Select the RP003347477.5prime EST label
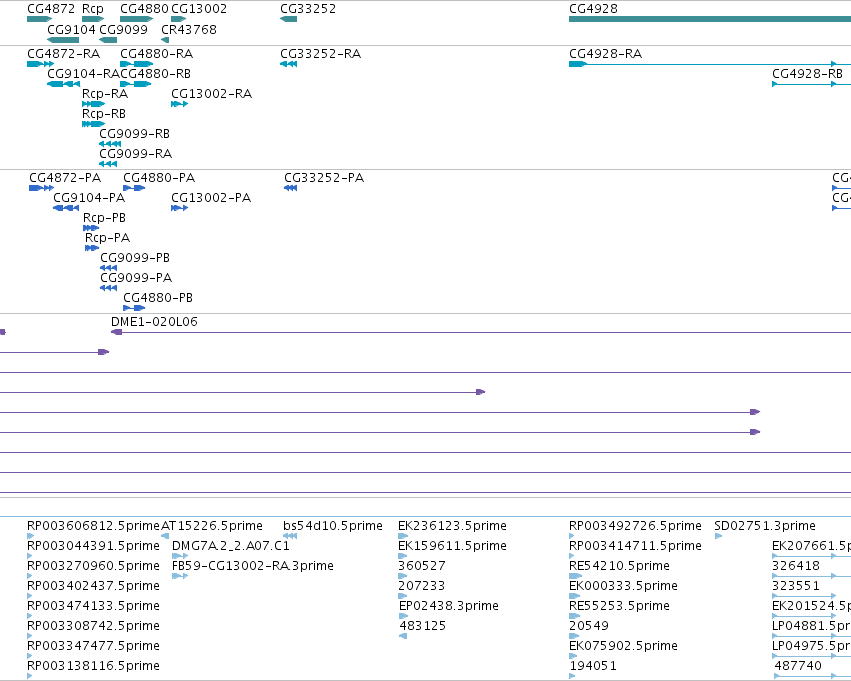This screenshot has height=681, width=851. [93, 646]
